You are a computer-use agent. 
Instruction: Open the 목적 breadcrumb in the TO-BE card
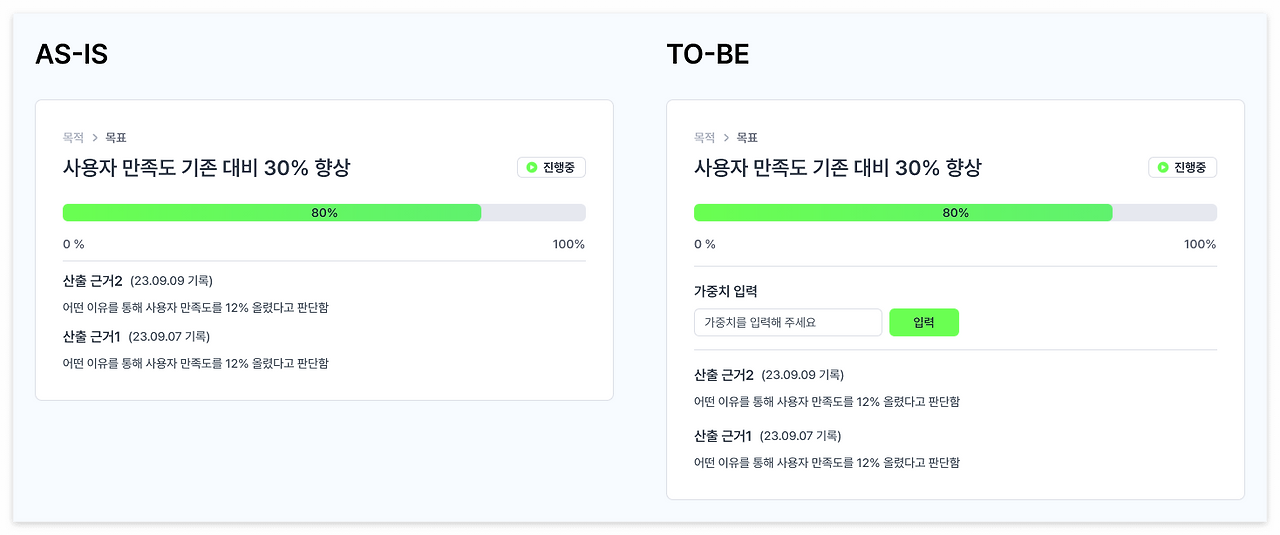tap(704, 138)
